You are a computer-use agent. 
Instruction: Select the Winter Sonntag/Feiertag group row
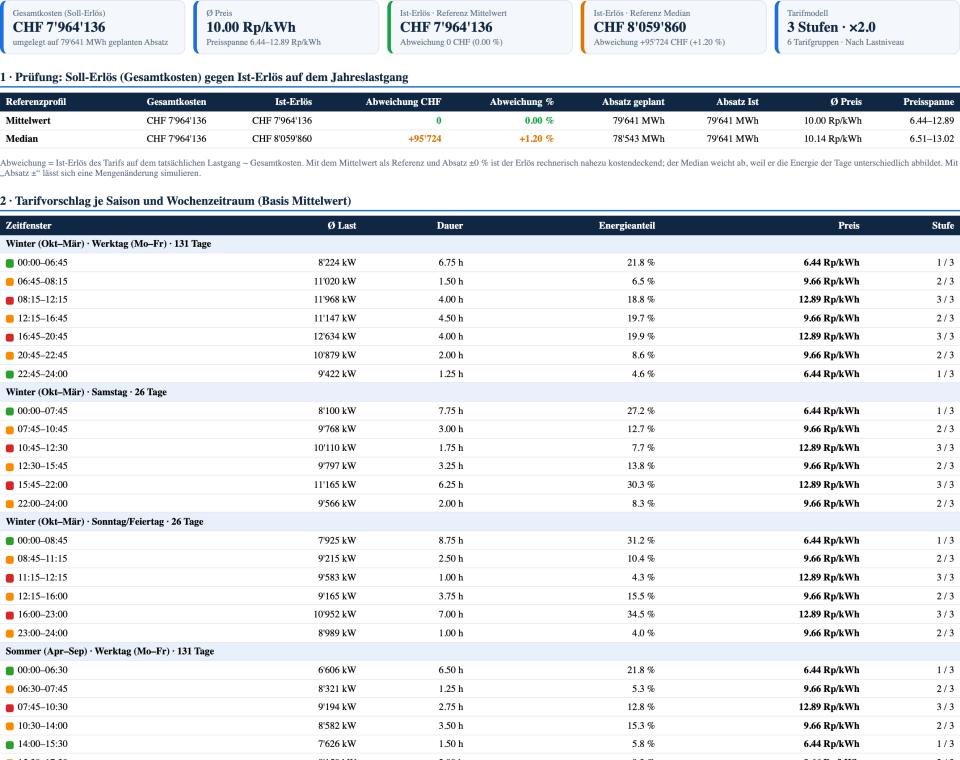pos(480,522)
